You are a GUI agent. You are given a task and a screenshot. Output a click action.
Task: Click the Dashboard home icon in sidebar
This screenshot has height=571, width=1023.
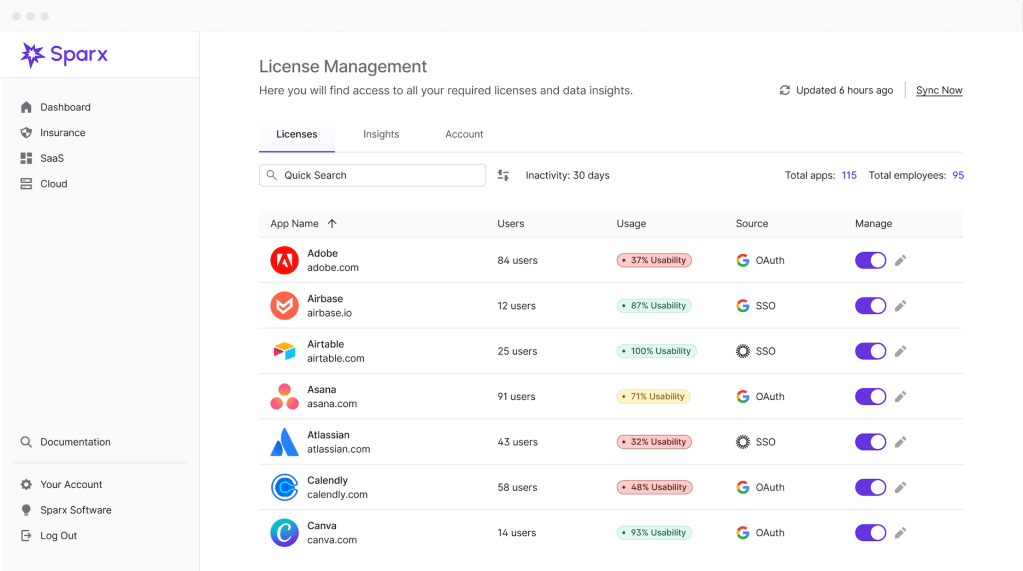click(26, 107)
